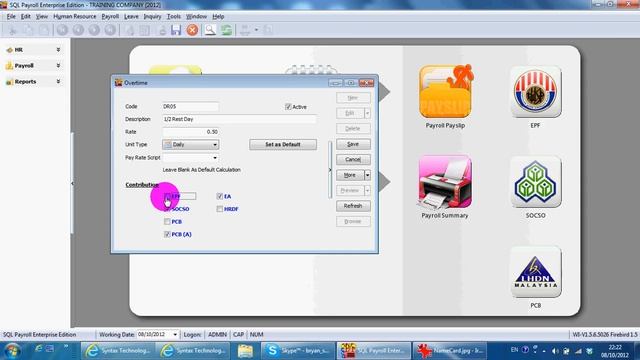Open Windows Explorer folder taskbar icon
The width and height of the screenshot is (640, 360).
click(245, 351)
